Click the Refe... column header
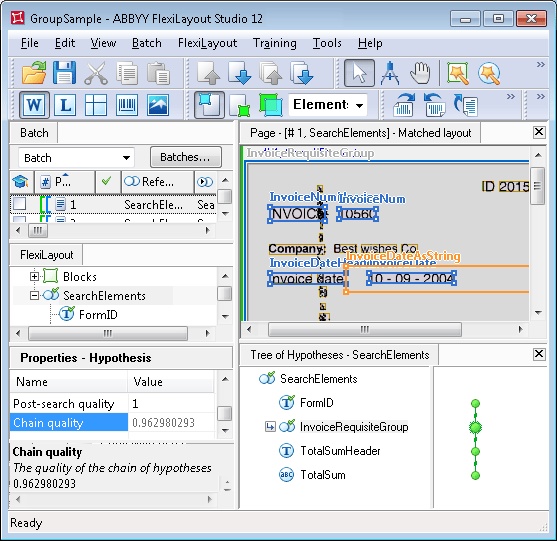Viewport: 557px width, 541px height. click(x=157, y=182)
